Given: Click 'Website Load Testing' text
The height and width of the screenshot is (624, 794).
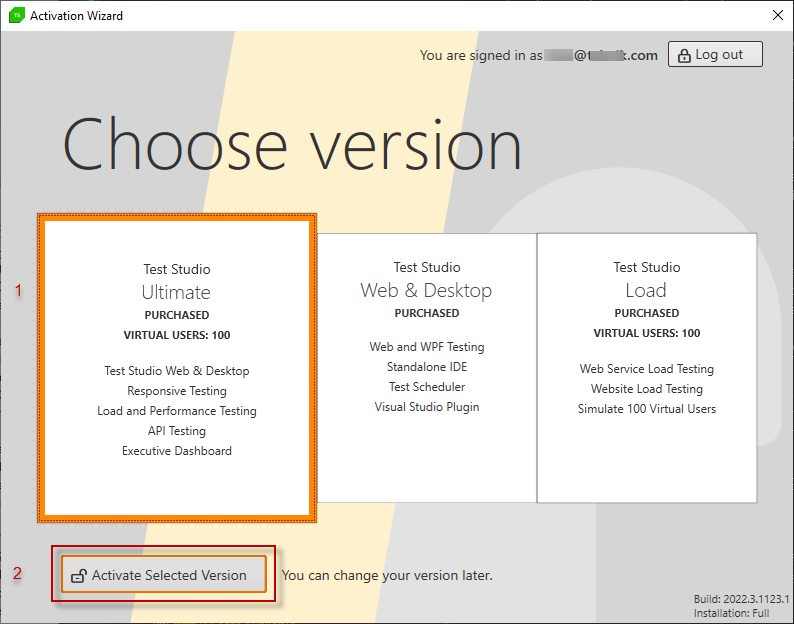Looking at the screenshot, I should 647,389.
